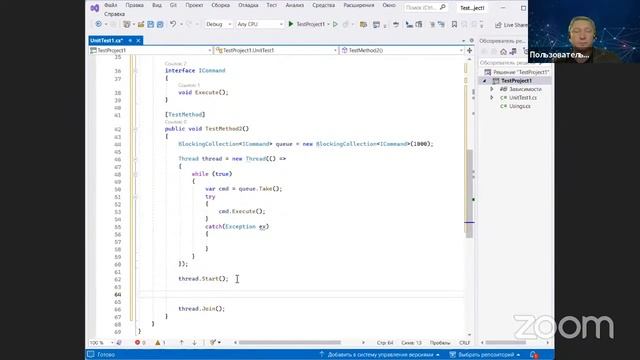
Task: Open the Справка menu
Action: click(x=114, y=14)
